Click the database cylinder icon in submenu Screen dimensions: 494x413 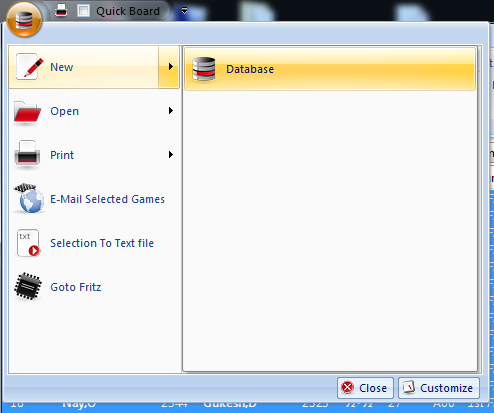tap(204, 69)
